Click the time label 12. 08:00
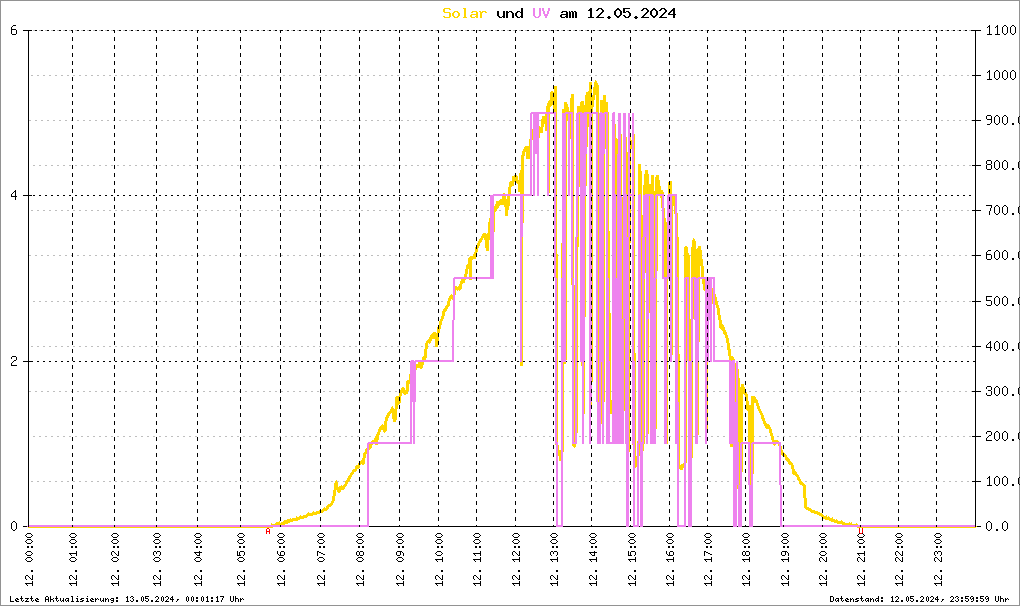Screen dimensions: 1020x606 tap(360, 560)
